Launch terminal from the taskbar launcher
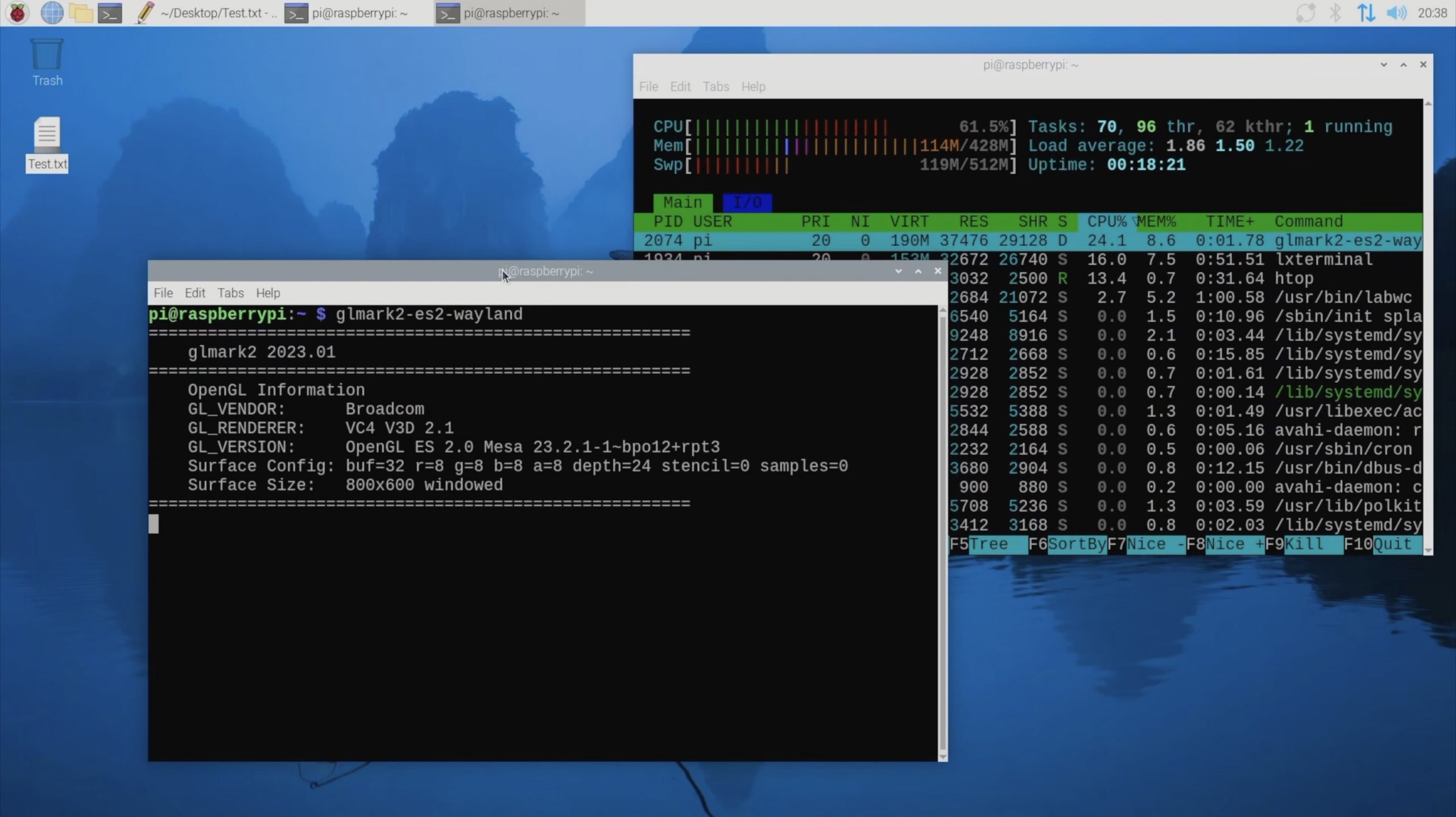Viewport: 1456px width, 817px height. 110,13
